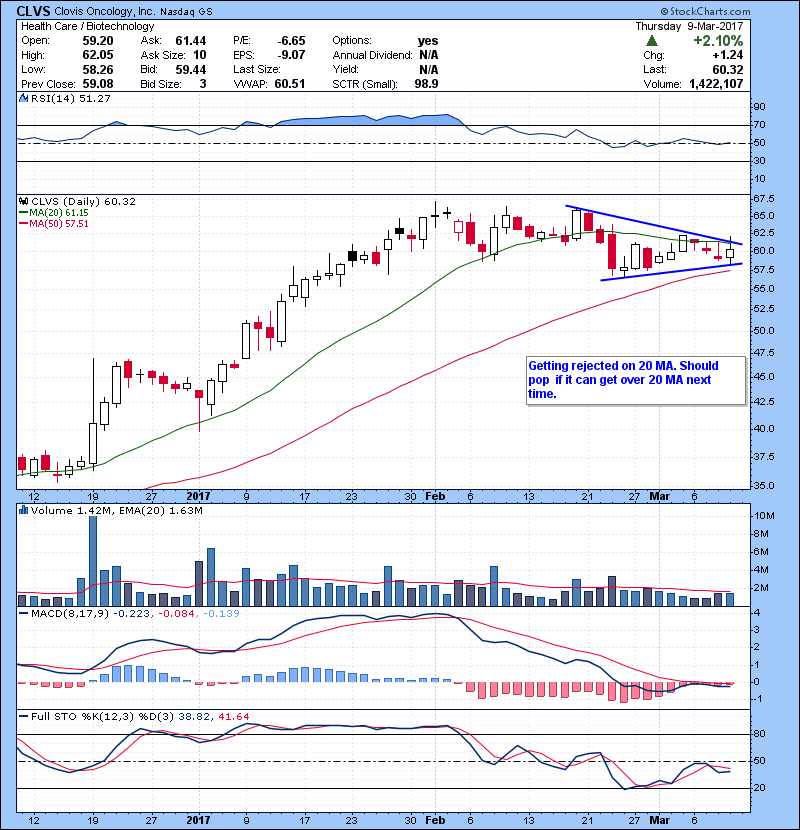Click the +2.10% percent change

click(x=718, y=41)
